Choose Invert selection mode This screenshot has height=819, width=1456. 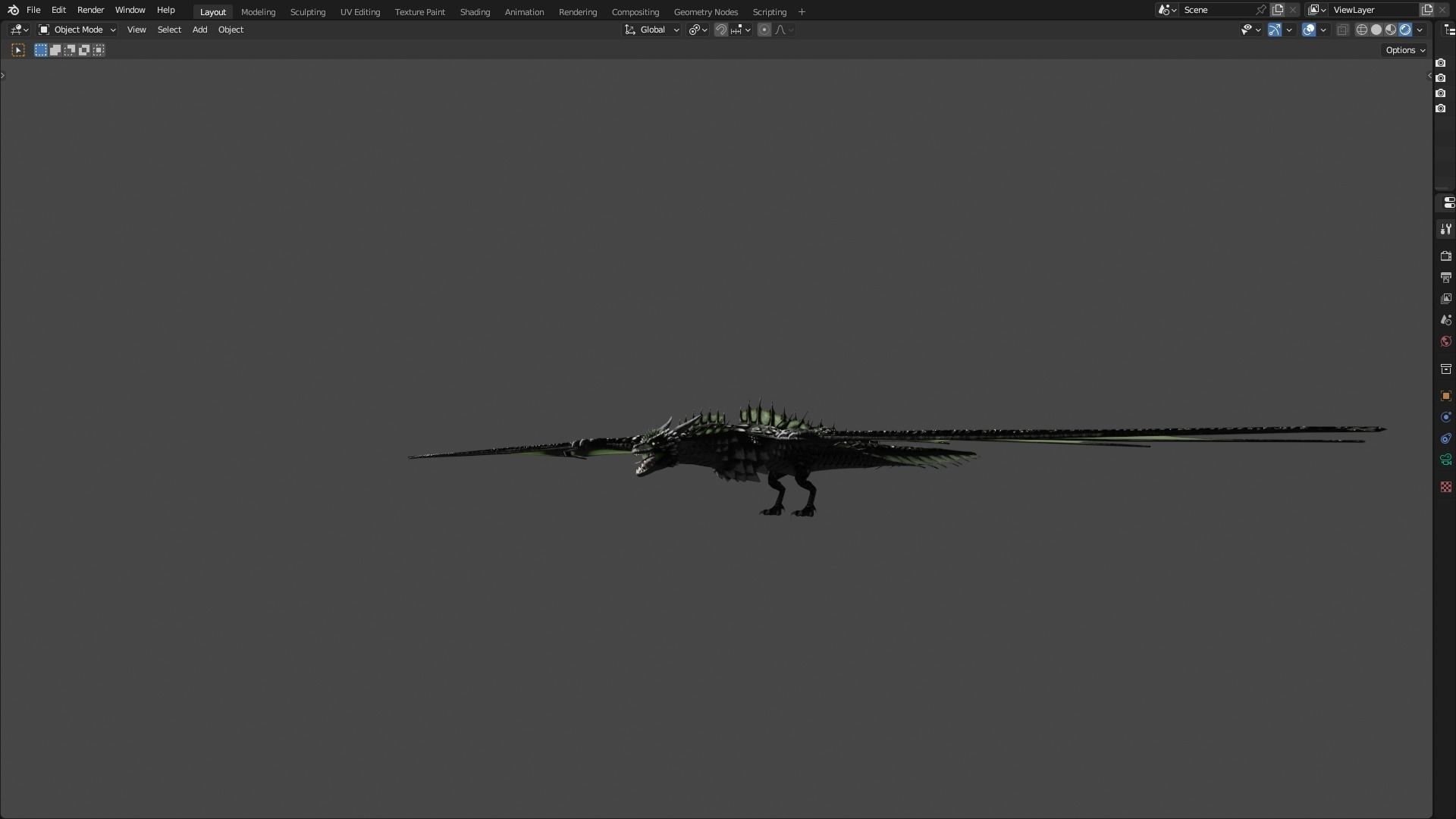coord(84,50)
